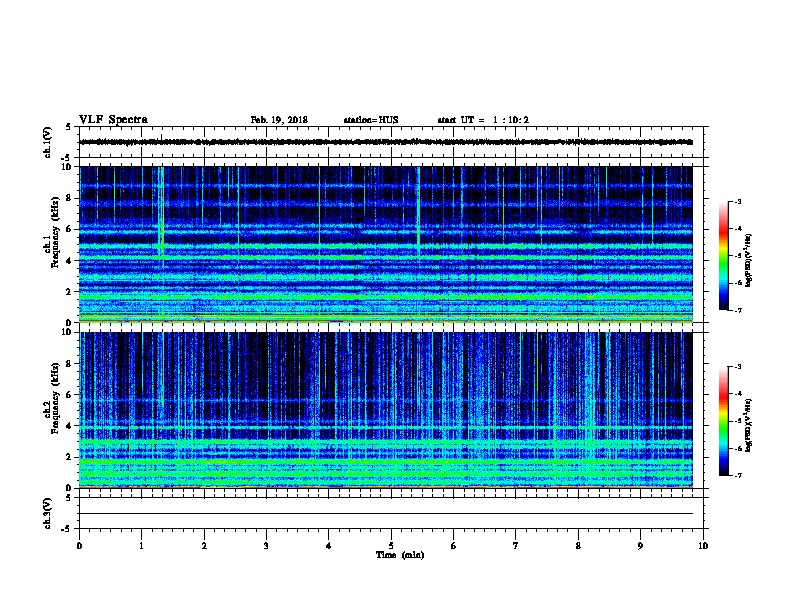Click the ch.2 broadband burst near 8.2 min
The width and height of the screenshot is (792, 612).
(589, 394)
